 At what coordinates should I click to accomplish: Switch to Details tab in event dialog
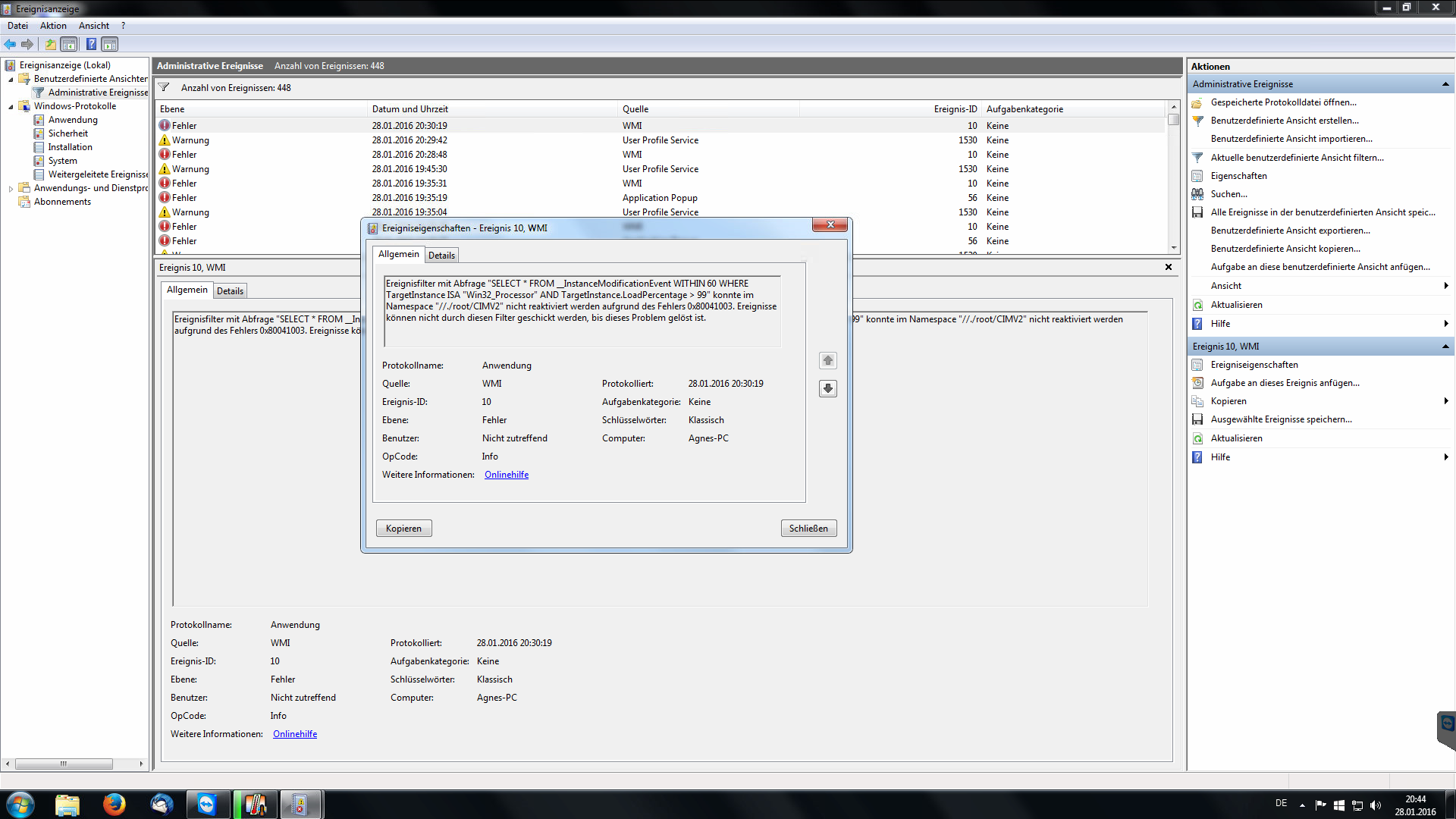(x=441, y=256)
